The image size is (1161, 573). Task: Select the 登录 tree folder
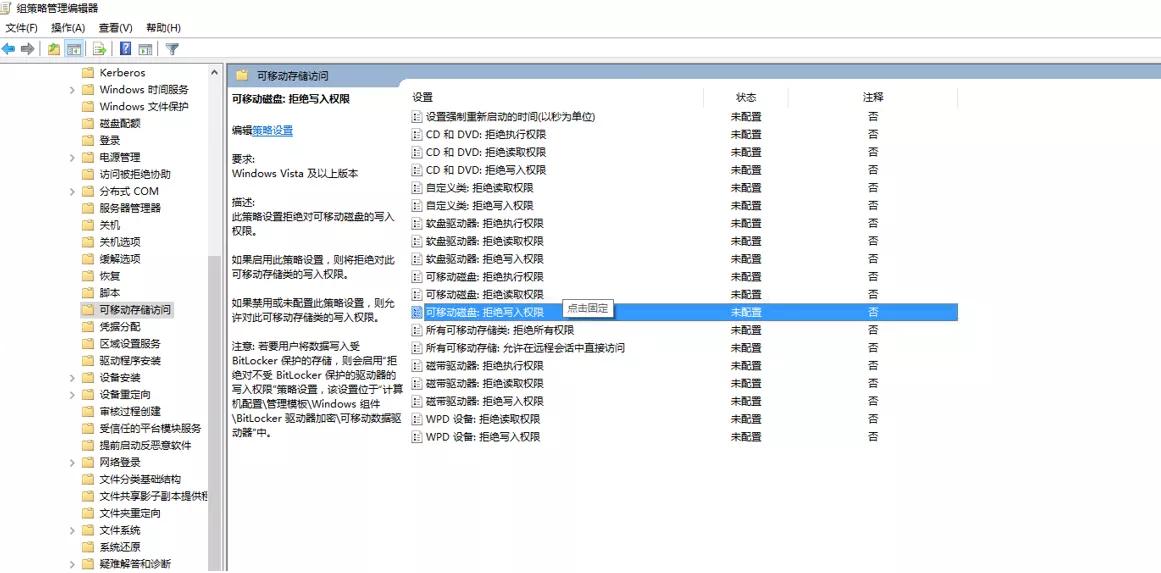tap(110, 141)
